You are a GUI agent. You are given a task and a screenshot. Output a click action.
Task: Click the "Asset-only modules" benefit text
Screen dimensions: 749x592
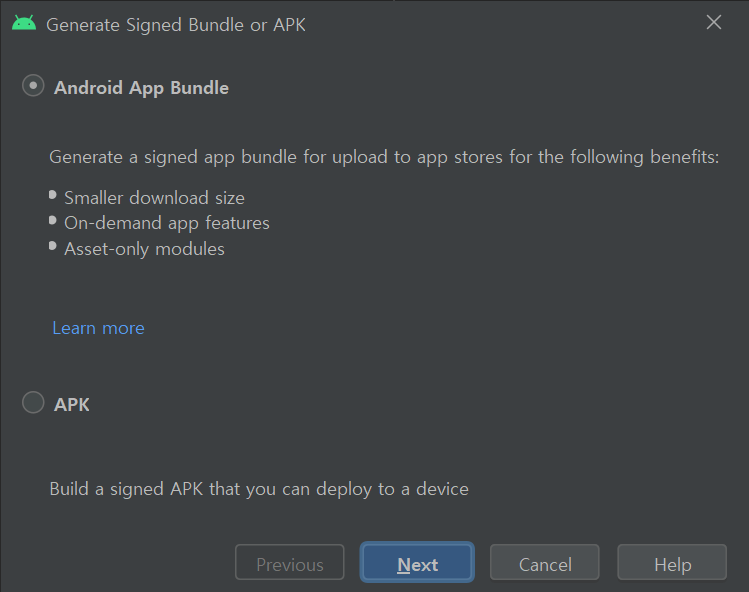click(144, 249)
